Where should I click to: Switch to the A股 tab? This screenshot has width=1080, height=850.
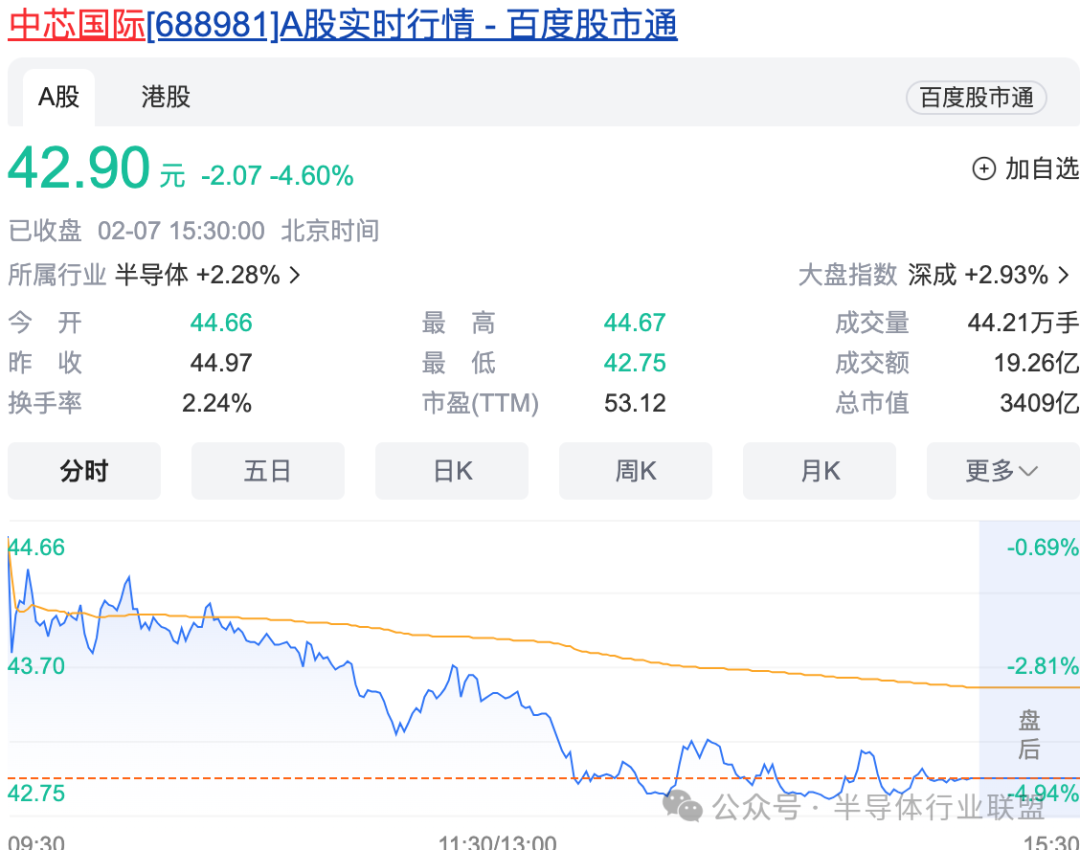click(x=58, y=97)
